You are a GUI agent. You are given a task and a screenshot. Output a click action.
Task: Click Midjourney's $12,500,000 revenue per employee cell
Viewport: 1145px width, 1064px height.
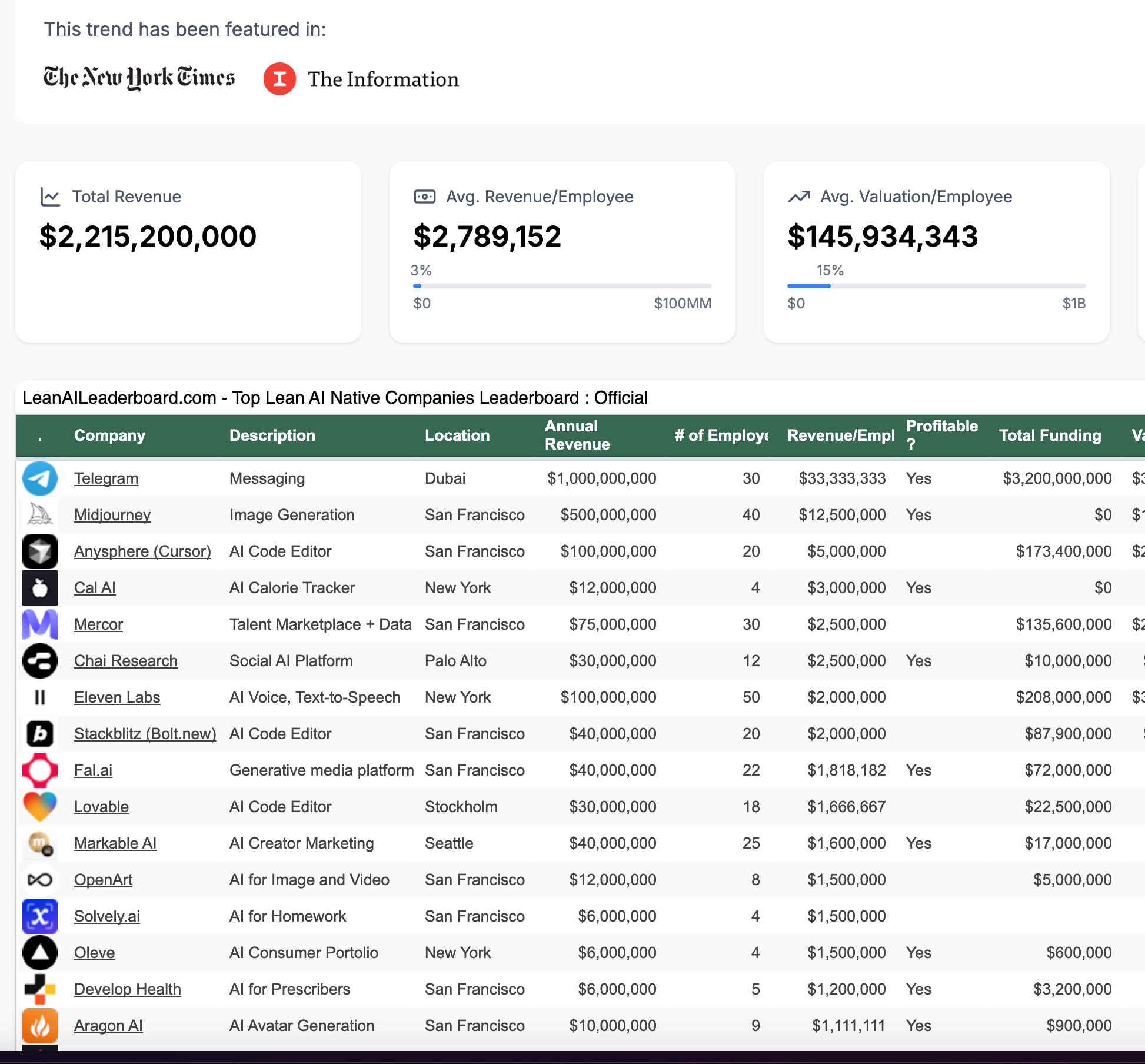842,515
